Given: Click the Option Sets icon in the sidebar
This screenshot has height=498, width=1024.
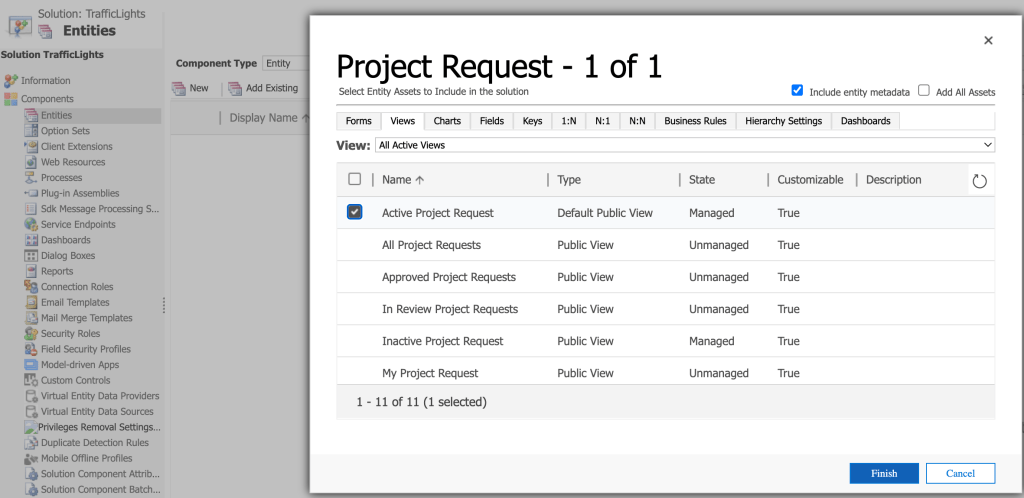Looking at the screenshot, I should point(32,131).
